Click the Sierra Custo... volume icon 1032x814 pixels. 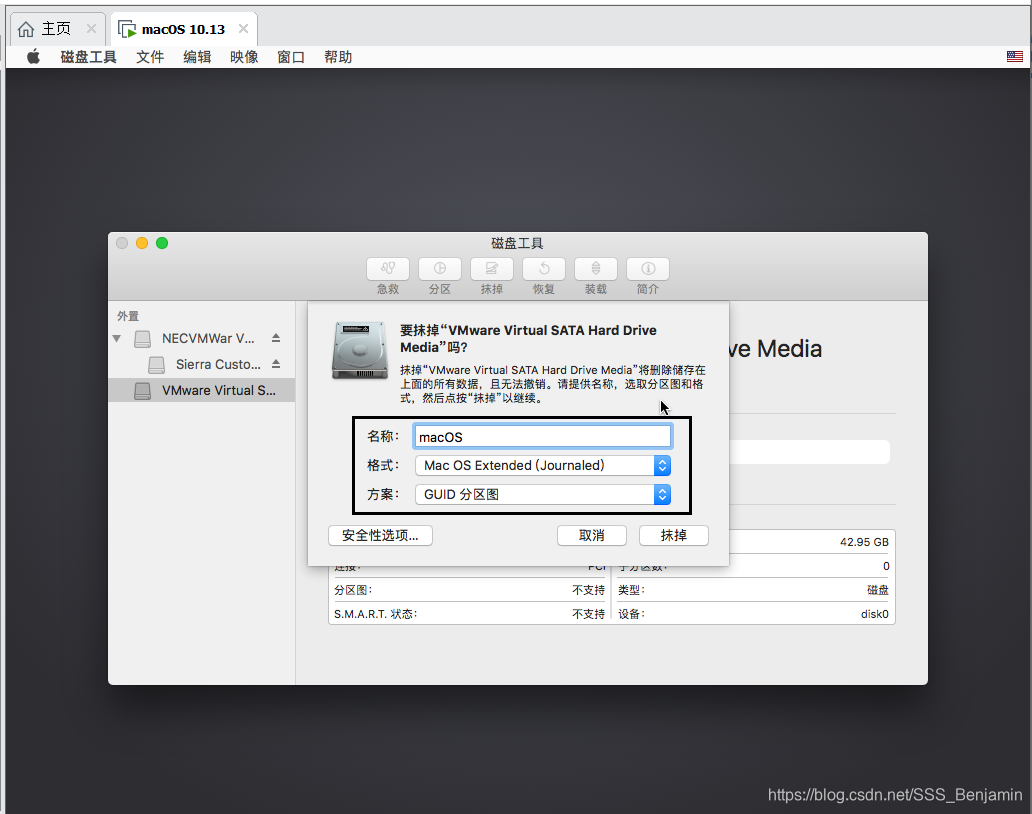[x=156, y=365]
